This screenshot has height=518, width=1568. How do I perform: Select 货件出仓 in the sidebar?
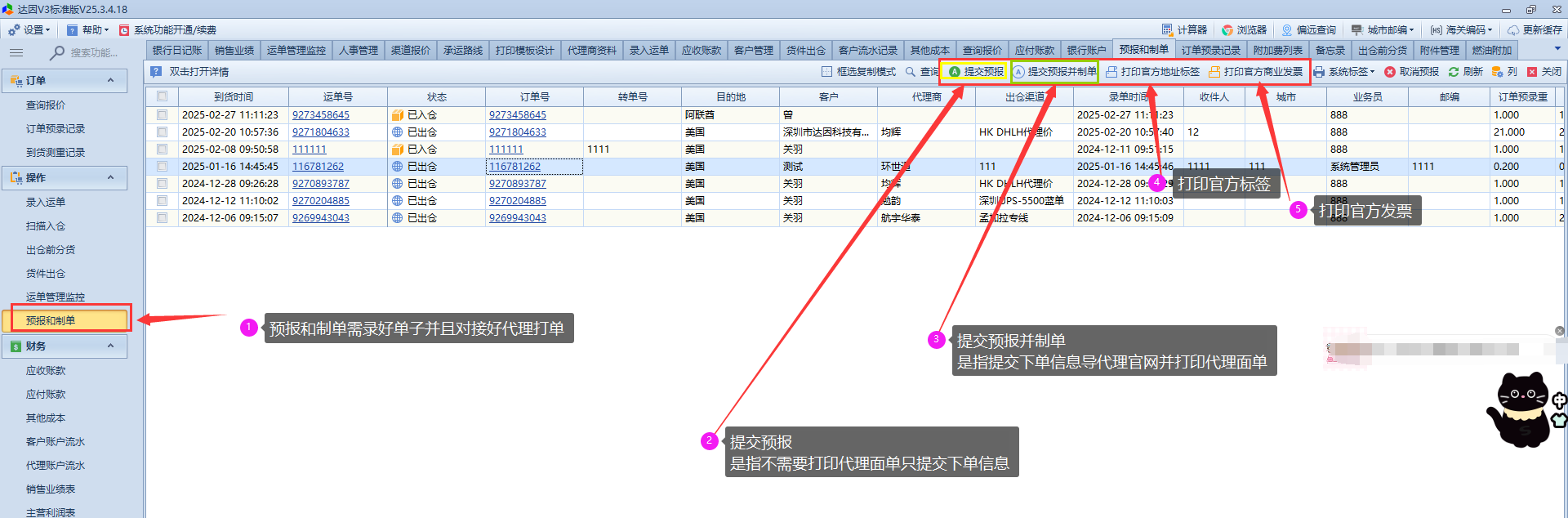[46, 274]
